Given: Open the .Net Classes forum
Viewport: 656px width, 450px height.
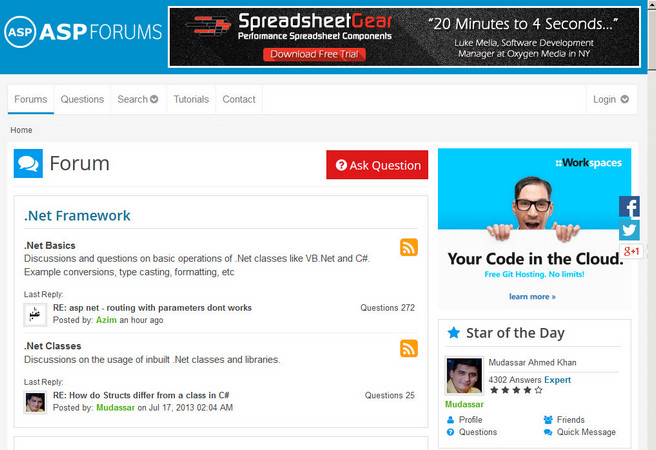Looking at the screenshot, I should (x=53, y=346).
